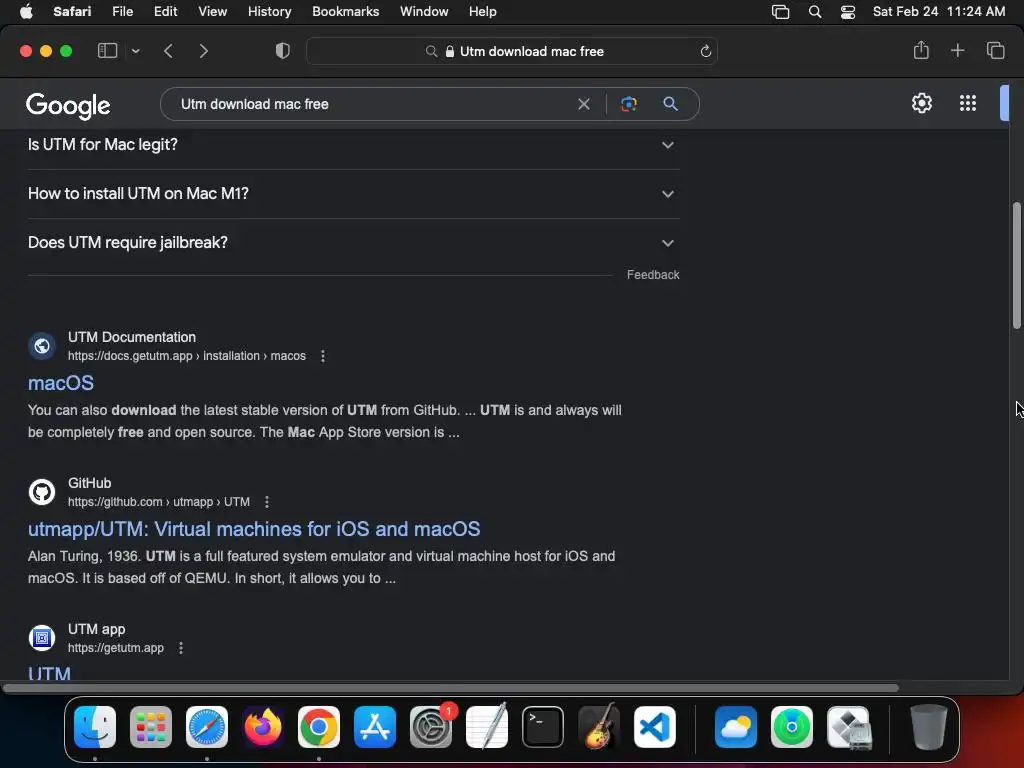This screenshot has height=768, width=1024.
Task: Open Spotlight search in menu bar
Action: [815, 12]
